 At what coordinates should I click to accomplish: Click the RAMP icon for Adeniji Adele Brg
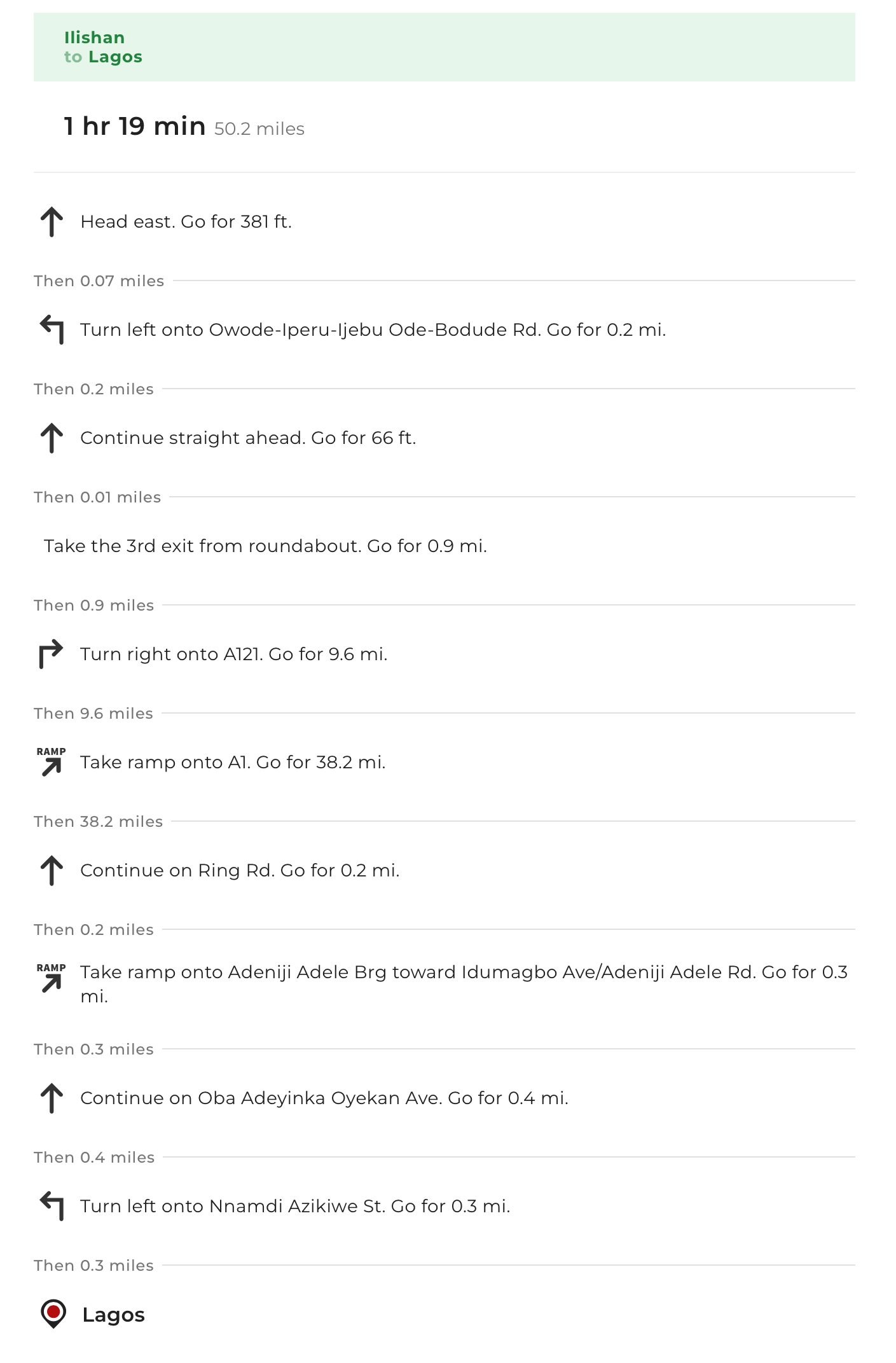52,978
